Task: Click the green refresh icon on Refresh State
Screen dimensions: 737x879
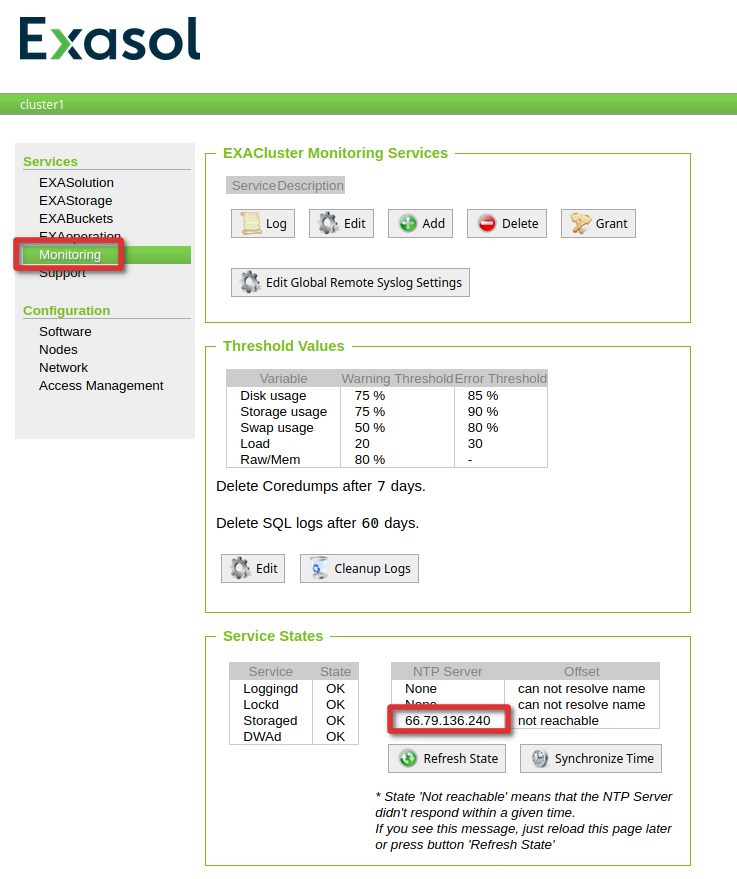Action: [x=407, y=758]
